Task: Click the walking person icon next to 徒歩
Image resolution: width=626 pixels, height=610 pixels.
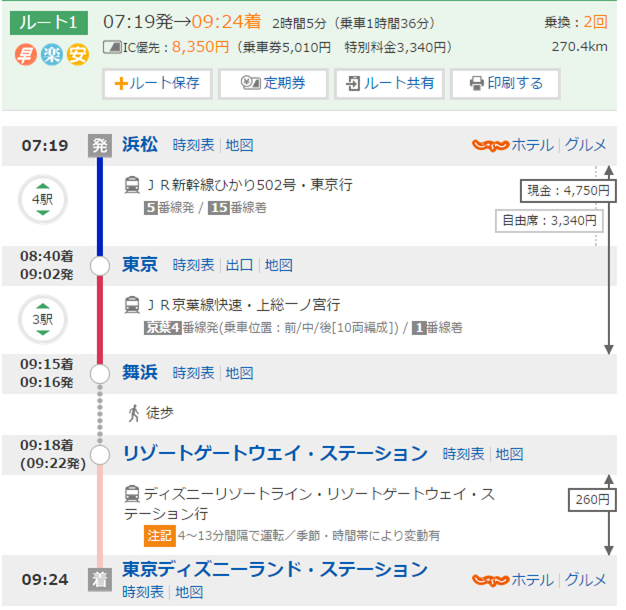Action: tap(132, 413)
